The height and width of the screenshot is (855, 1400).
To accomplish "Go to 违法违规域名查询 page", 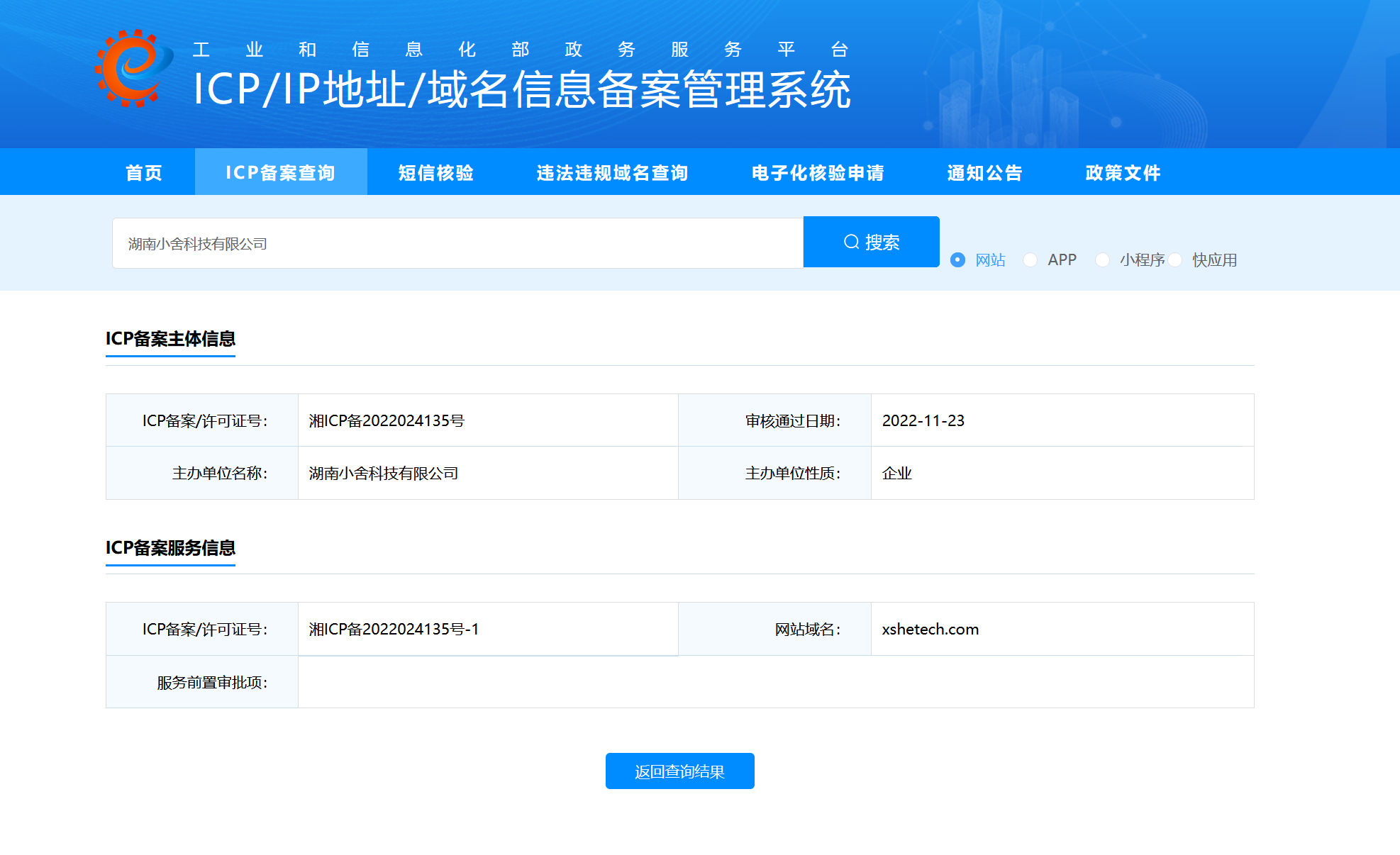I will [612, 172].
